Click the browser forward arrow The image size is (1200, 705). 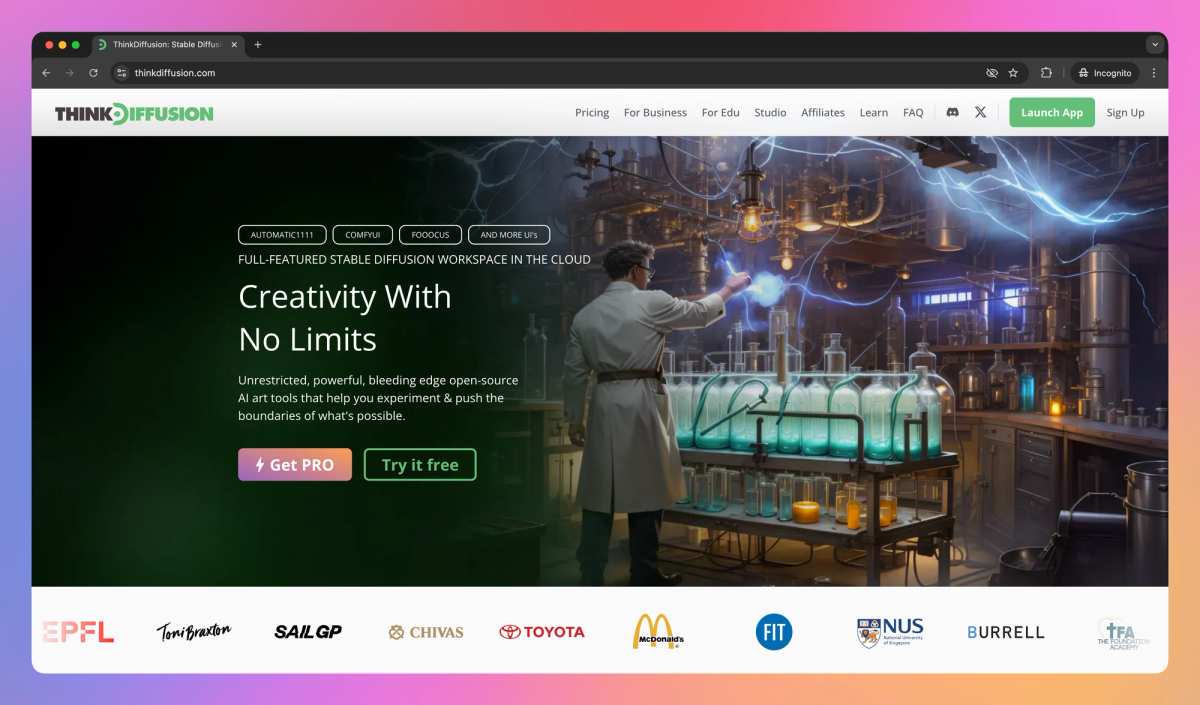point(70,73)
